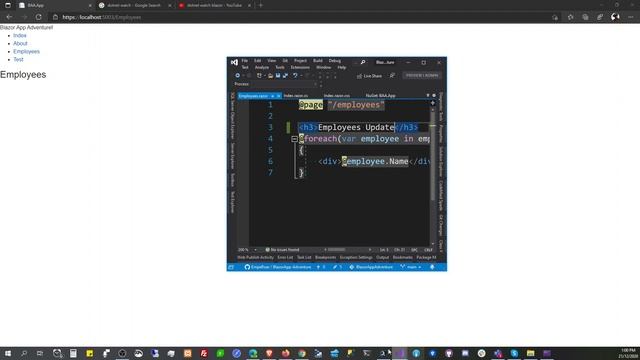
Task: Collapse the @foreach code block
Action: click(294, 139)
